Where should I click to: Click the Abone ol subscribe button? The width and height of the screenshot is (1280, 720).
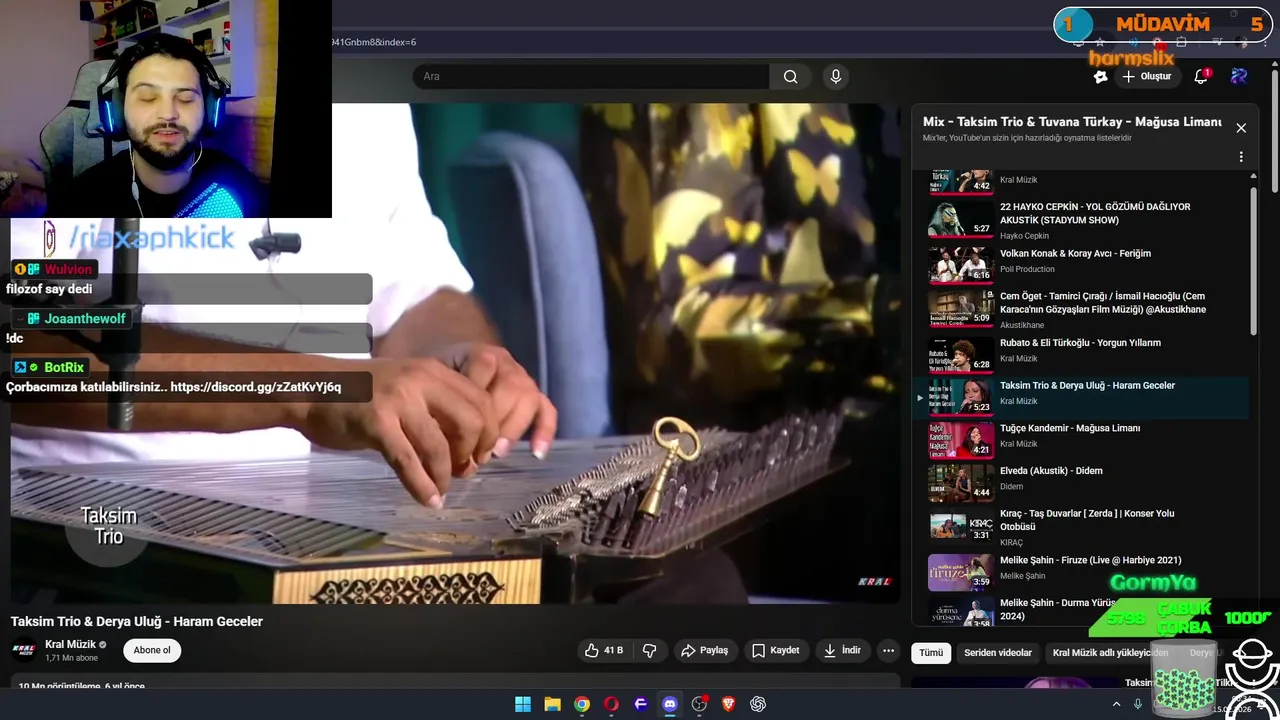coord(152,650)
